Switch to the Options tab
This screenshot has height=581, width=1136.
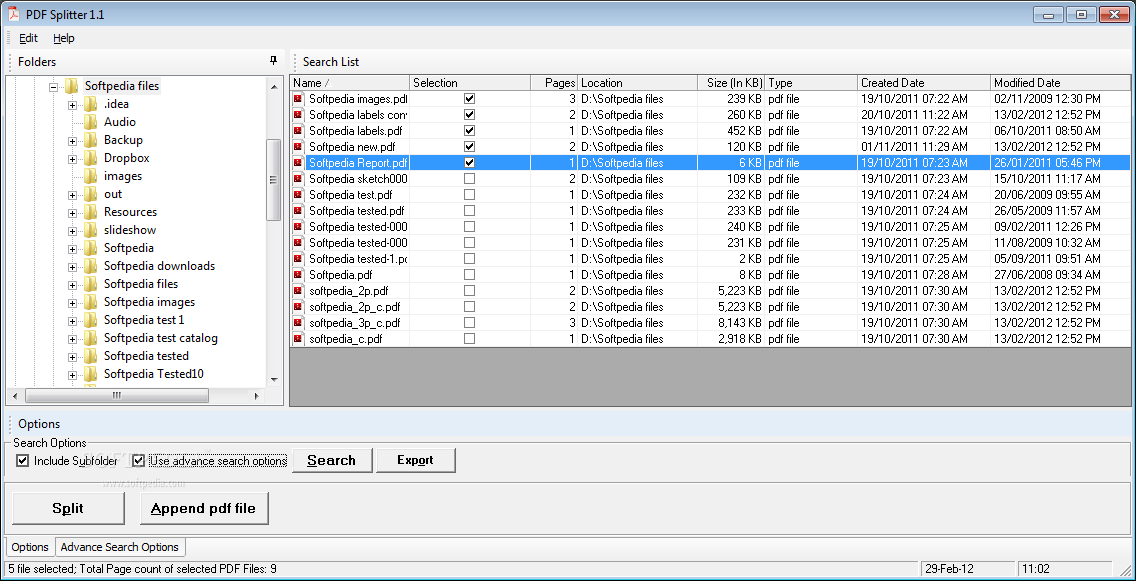30,547
